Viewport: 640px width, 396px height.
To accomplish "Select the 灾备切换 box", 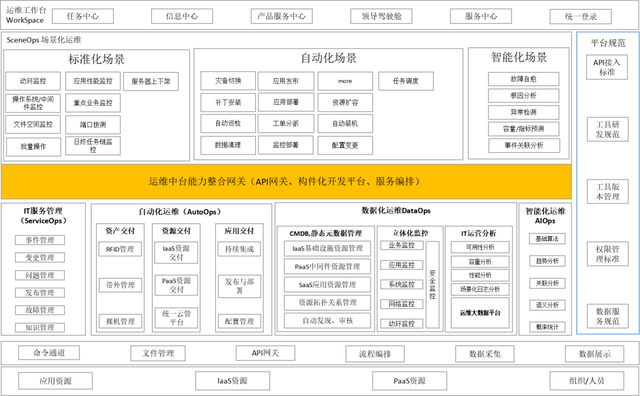I will (x=228, y=81).
